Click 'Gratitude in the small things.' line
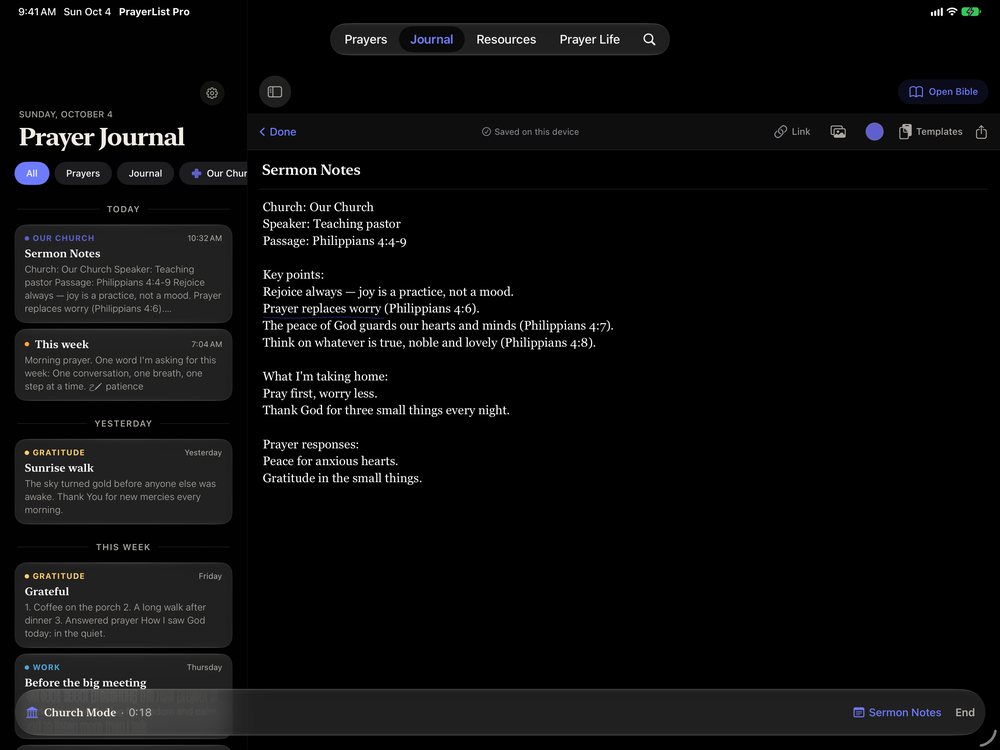Image resolution: width=1000 pixels, height=750 pixels. coord(342,478)
